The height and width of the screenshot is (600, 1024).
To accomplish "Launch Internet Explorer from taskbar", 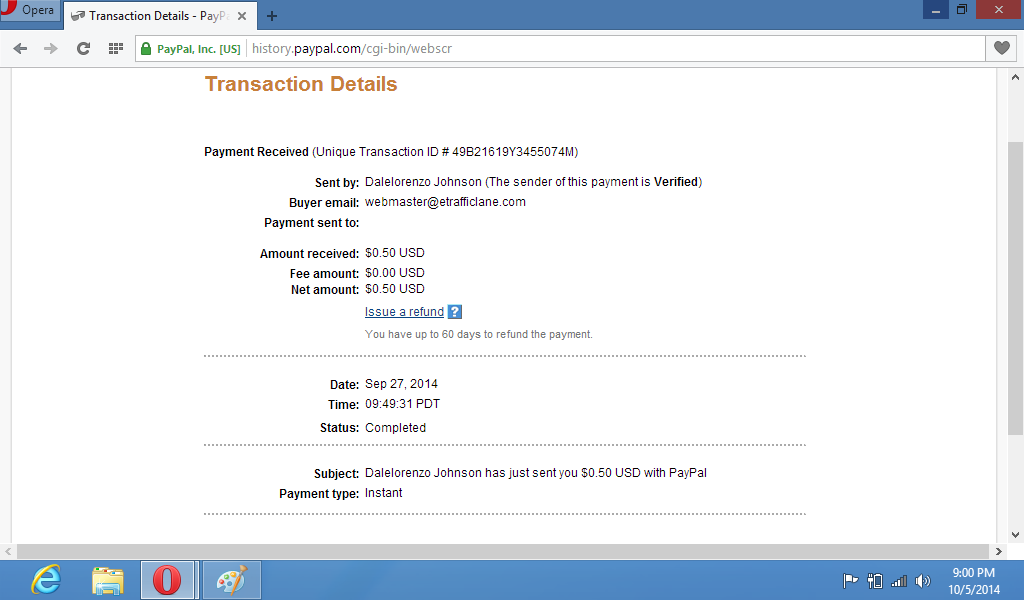I will coord(46,580).
